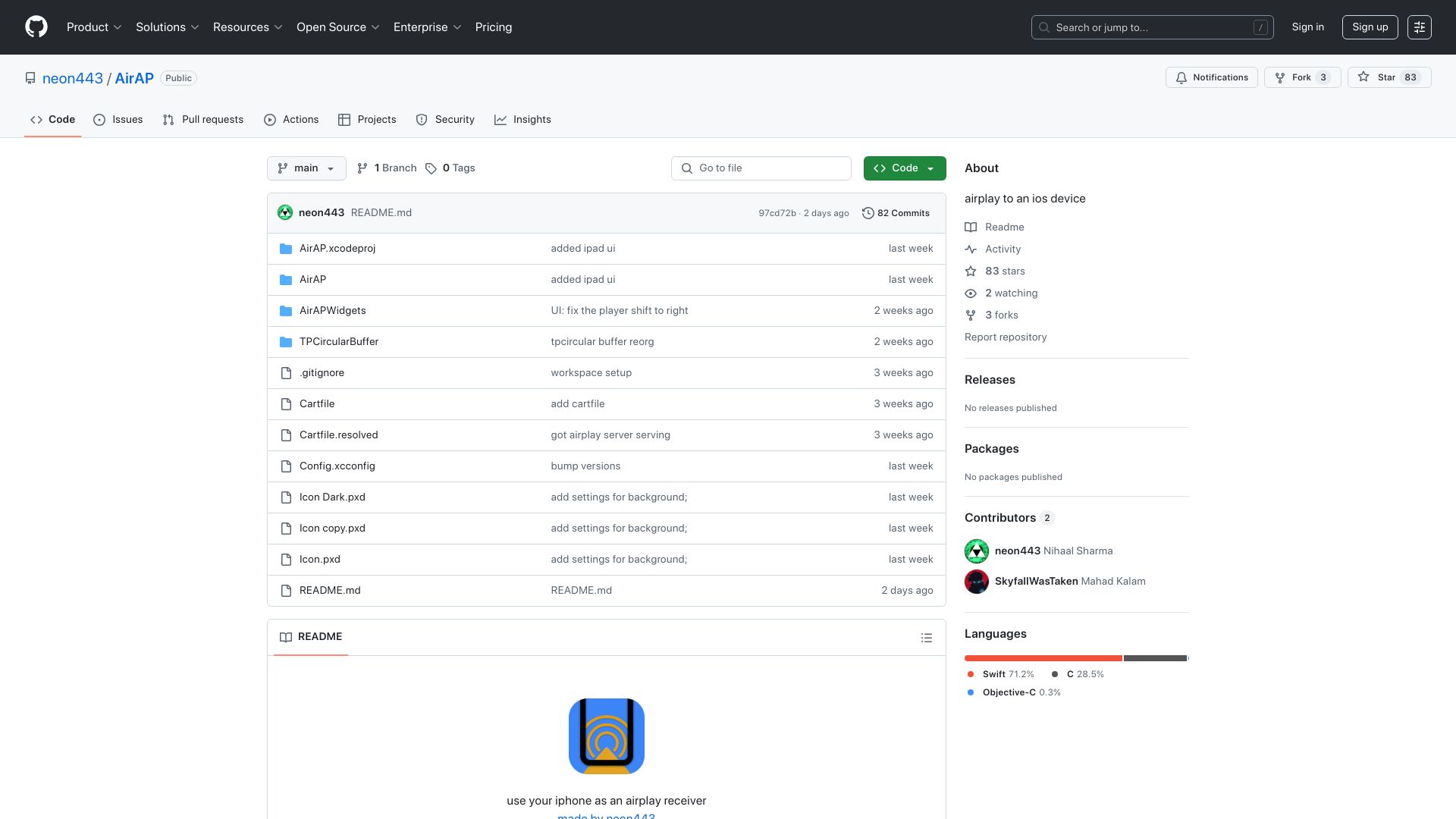Click the commit history clock icon

point(868,213)
